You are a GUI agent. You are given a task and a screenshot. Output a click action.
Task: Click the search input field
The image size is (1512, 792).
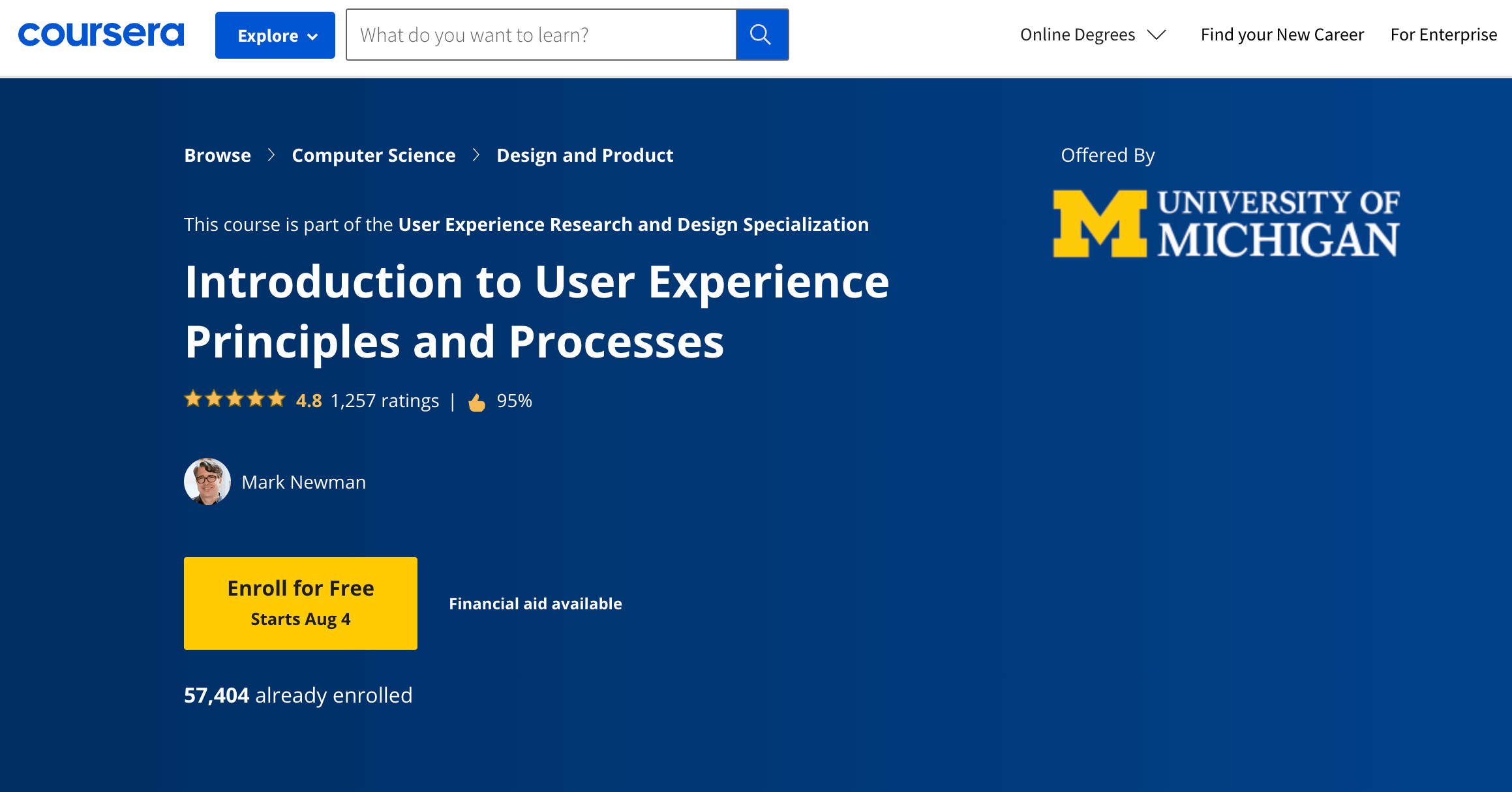(541, 35)
